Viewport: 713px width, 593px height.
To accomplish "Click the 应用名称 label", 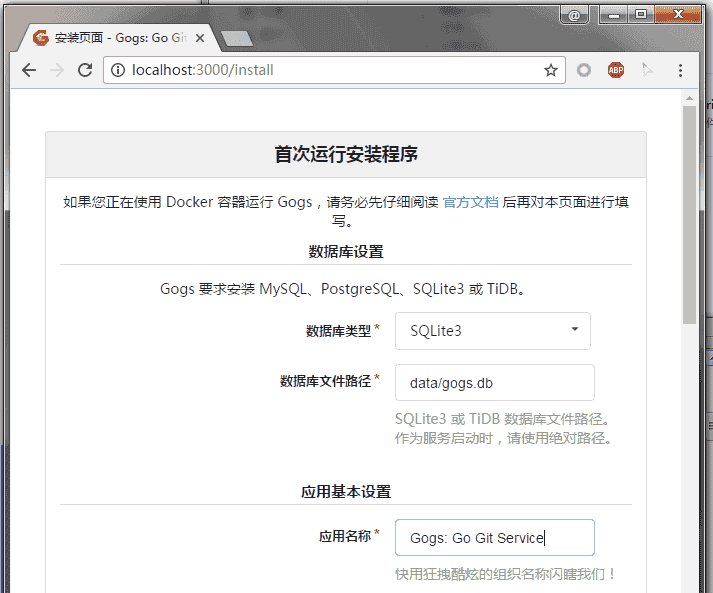I will 345,536.
